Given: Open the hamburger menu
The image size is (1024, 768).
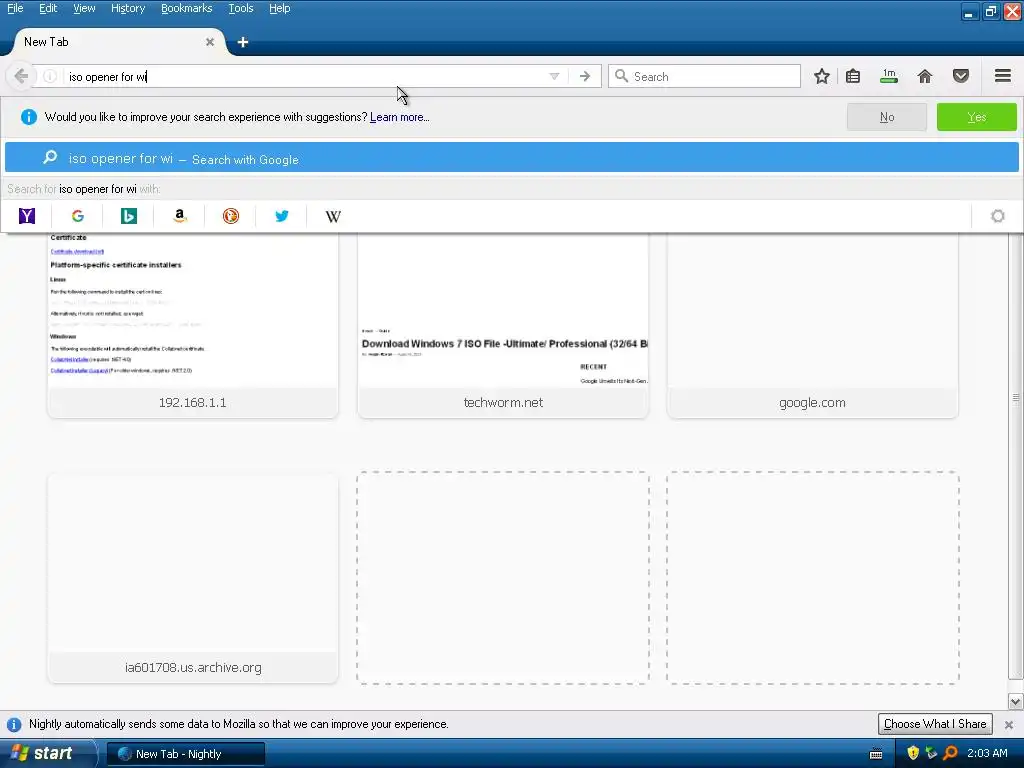Looking at the screenshot, I should click(1003, 76).
